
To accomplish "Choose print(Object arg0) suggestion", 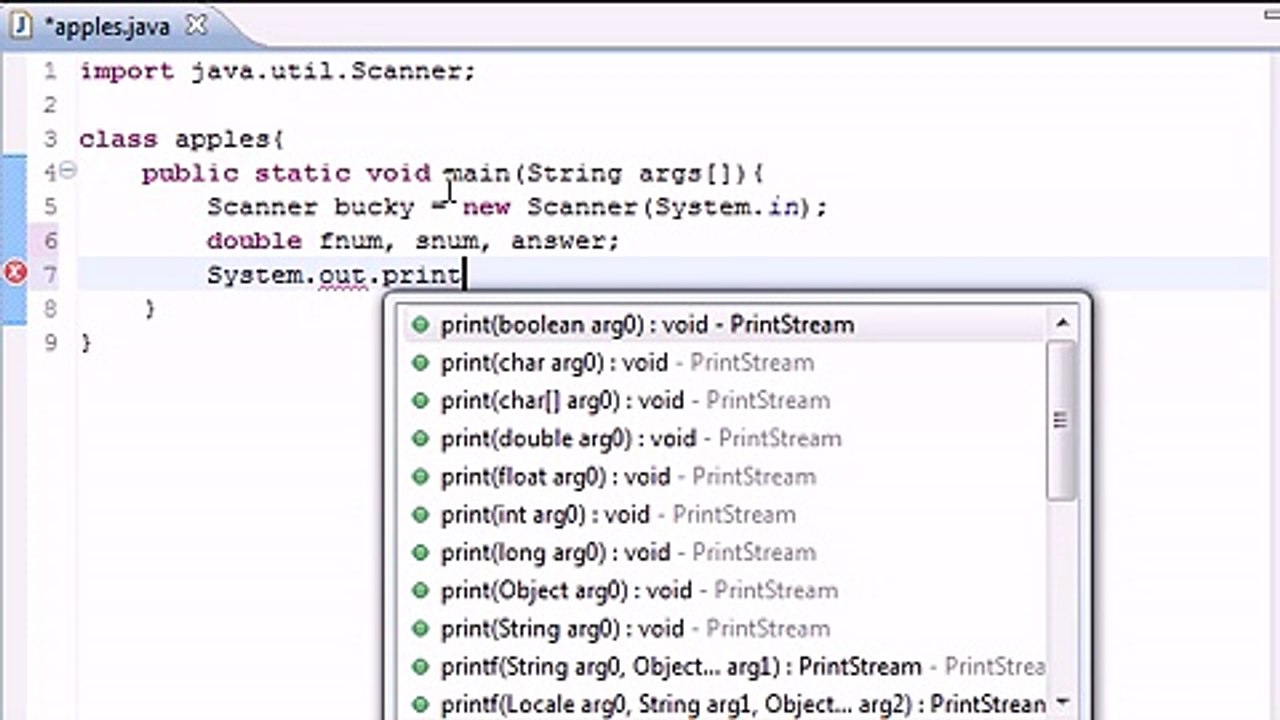I will (x=724, y=591).
